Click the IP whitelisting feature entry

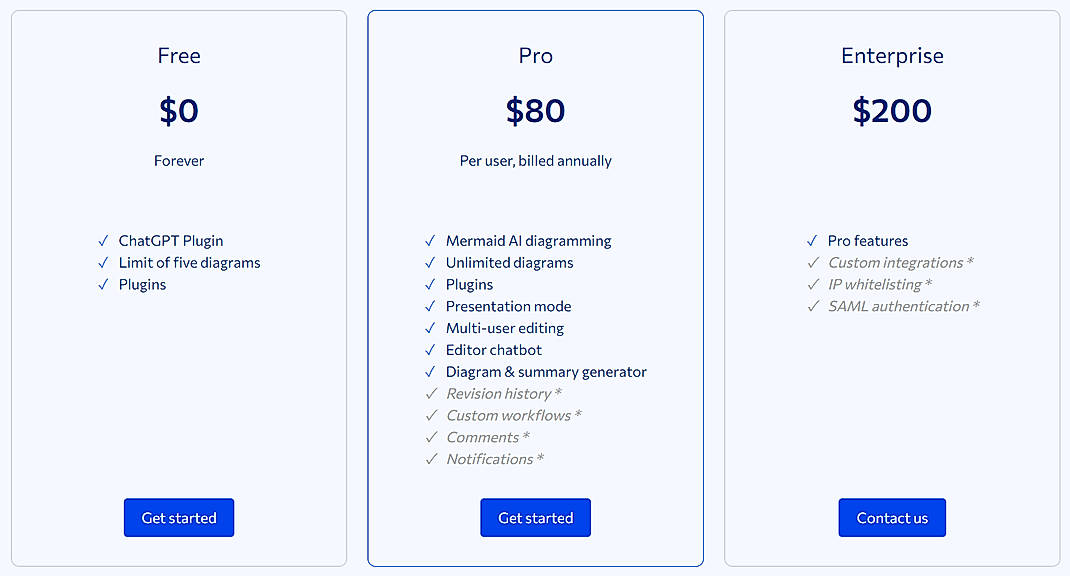pos(876,284)
